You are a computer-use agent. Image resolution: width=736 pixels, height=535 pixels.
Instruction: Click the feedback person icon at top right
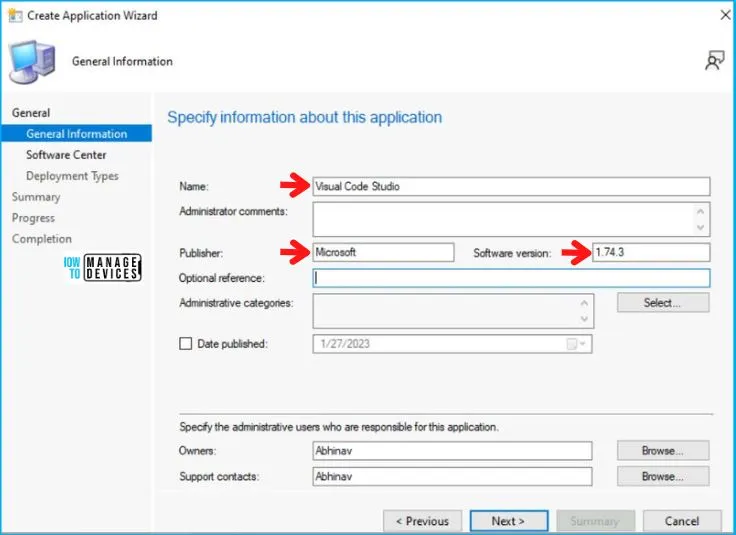[x=714, y=61]
